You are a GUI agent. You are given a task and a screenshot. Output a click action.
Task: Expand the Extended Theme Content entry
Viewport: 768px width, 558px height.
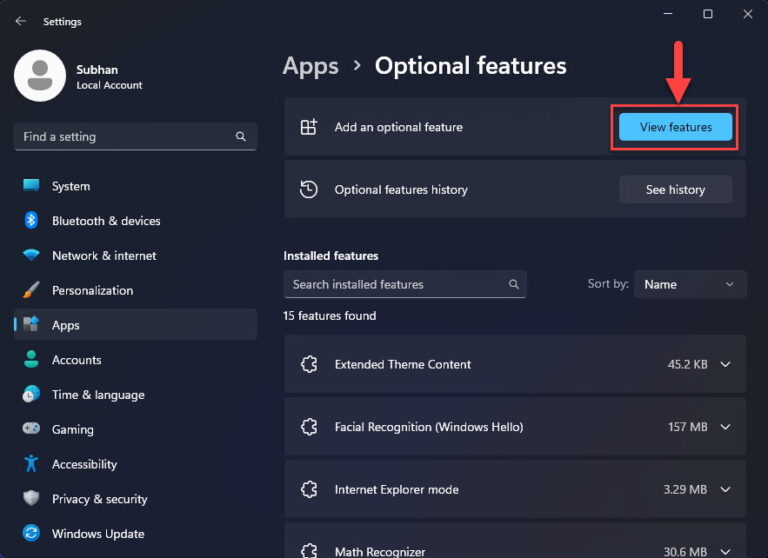click(725, 365)
